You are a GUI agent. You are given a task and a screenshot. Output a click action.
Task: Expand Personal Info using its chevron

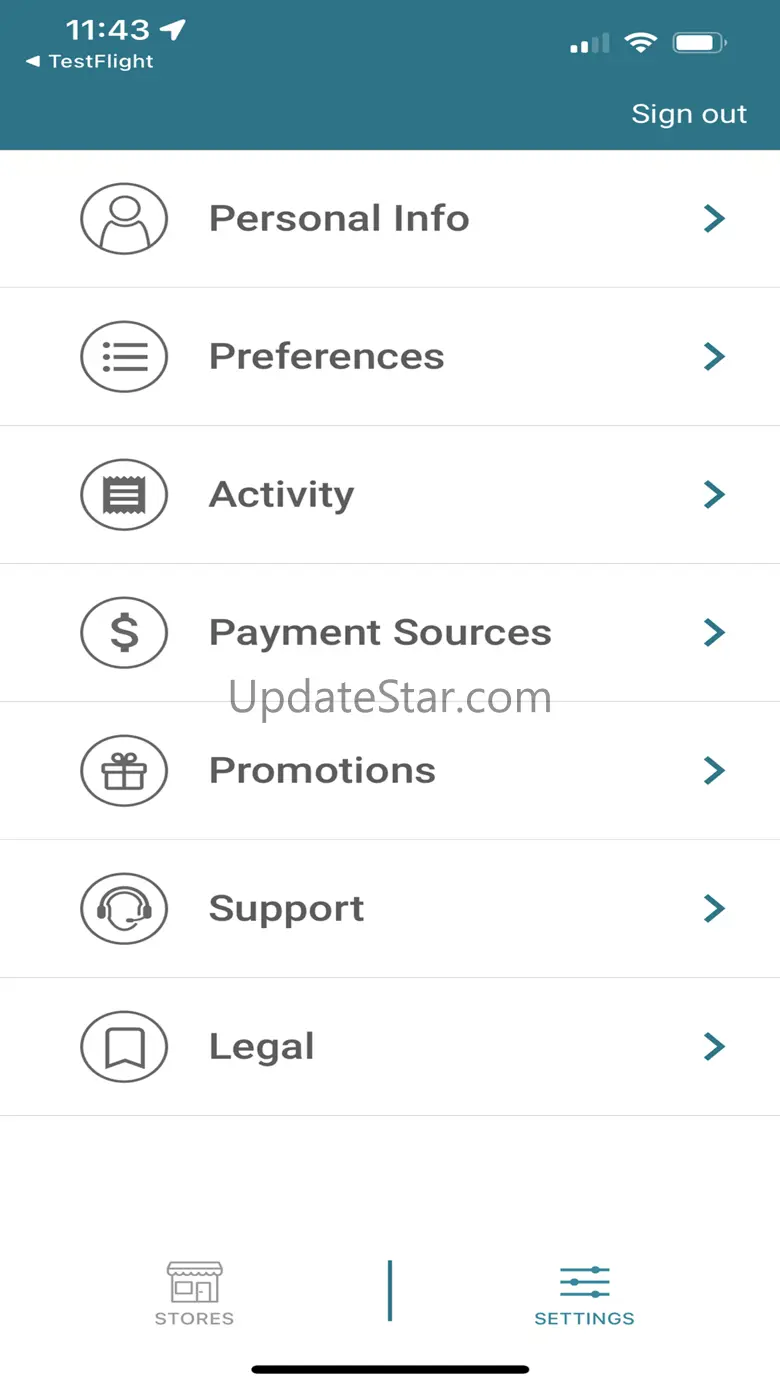pos(713,218)
